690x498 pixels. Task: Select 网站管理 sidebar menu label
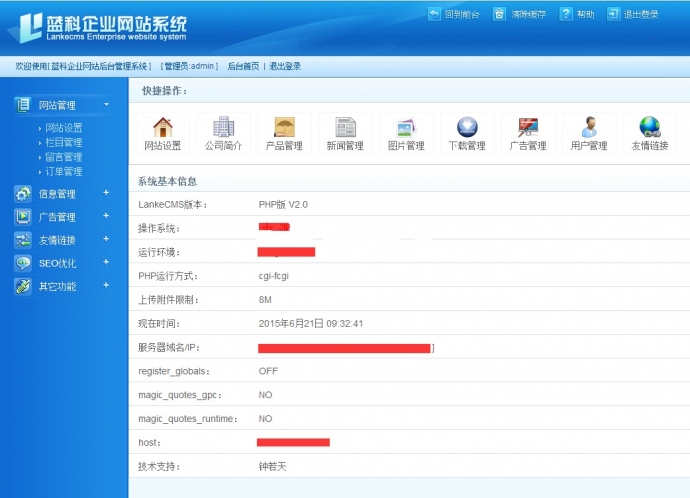pos(57,105)
